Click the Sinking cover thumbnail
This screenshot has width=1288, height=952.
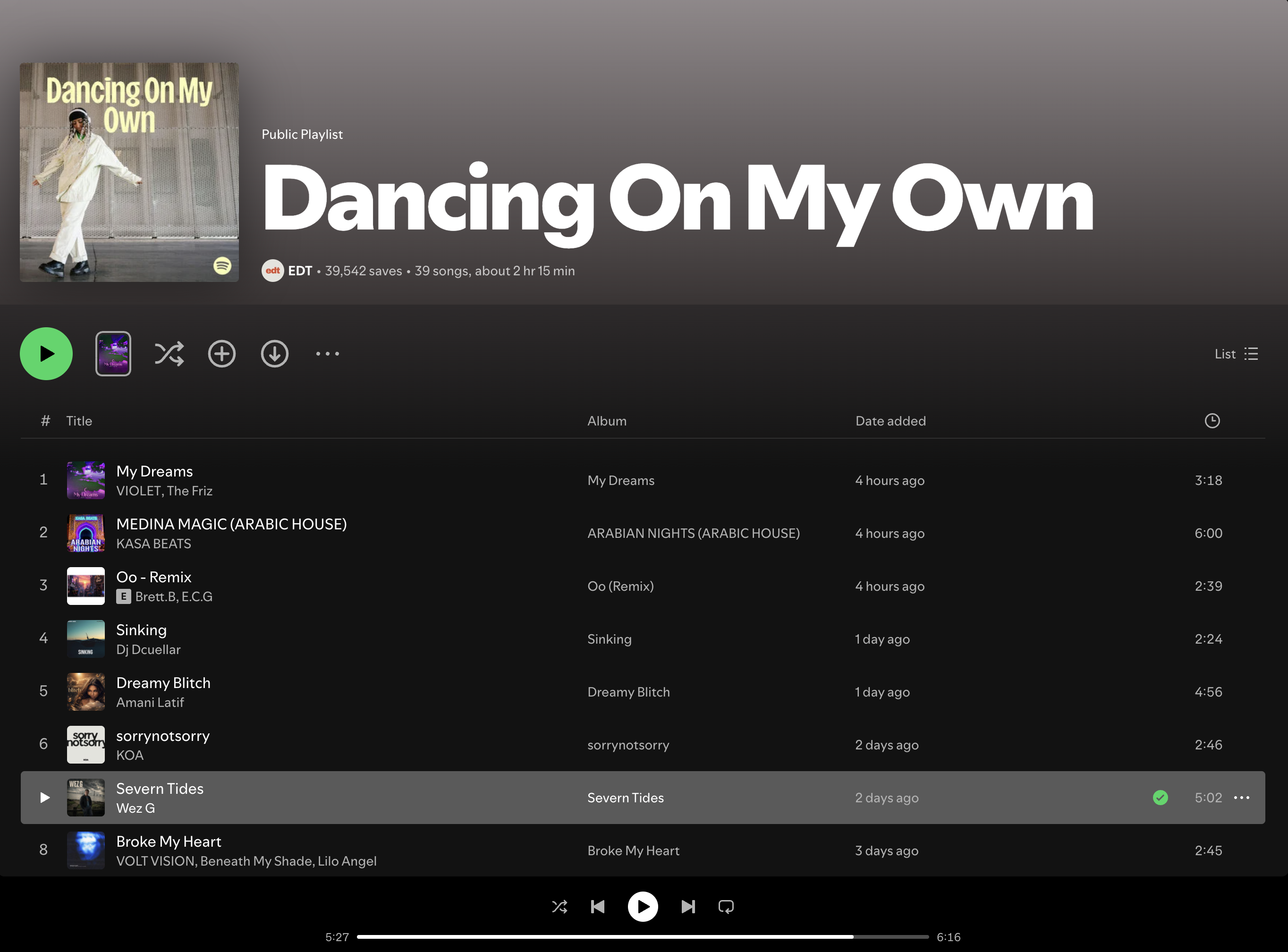click(86, 639)
